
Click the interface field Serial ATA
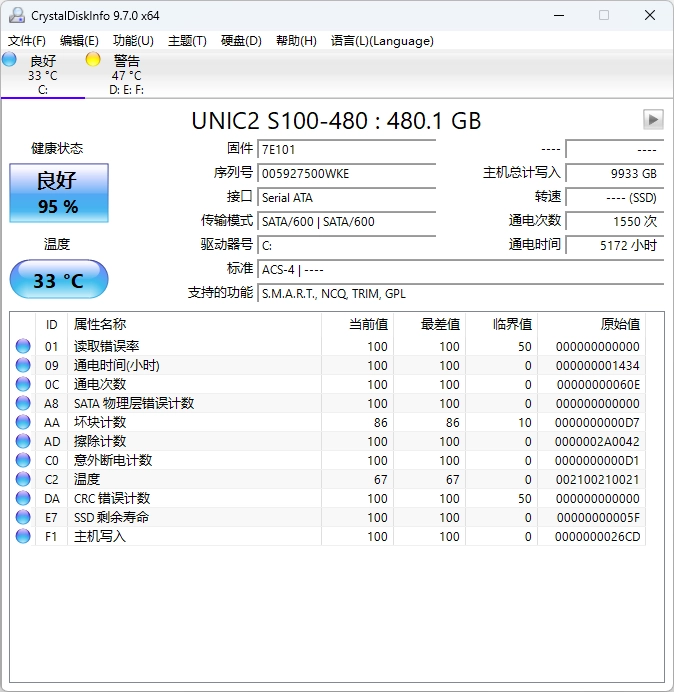tap(346, 197)
